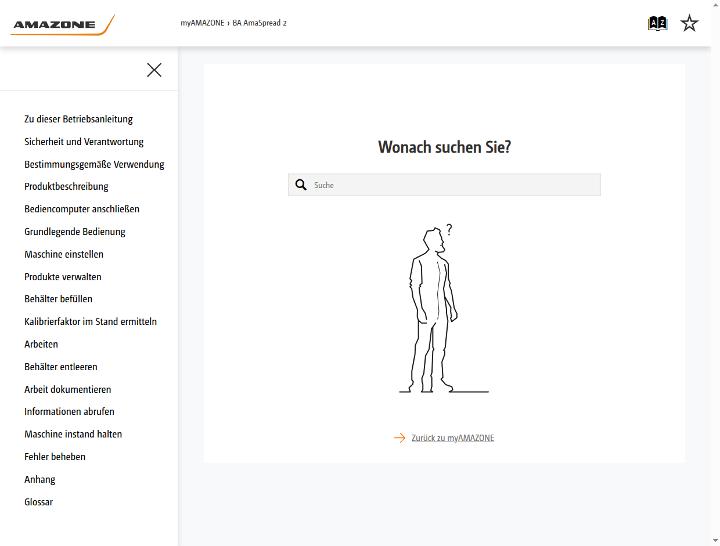720x546 pixels.
Task: Follow the Zurück zu myAMAZONE link
Action: pyautogui.click(x=453, y=438)
